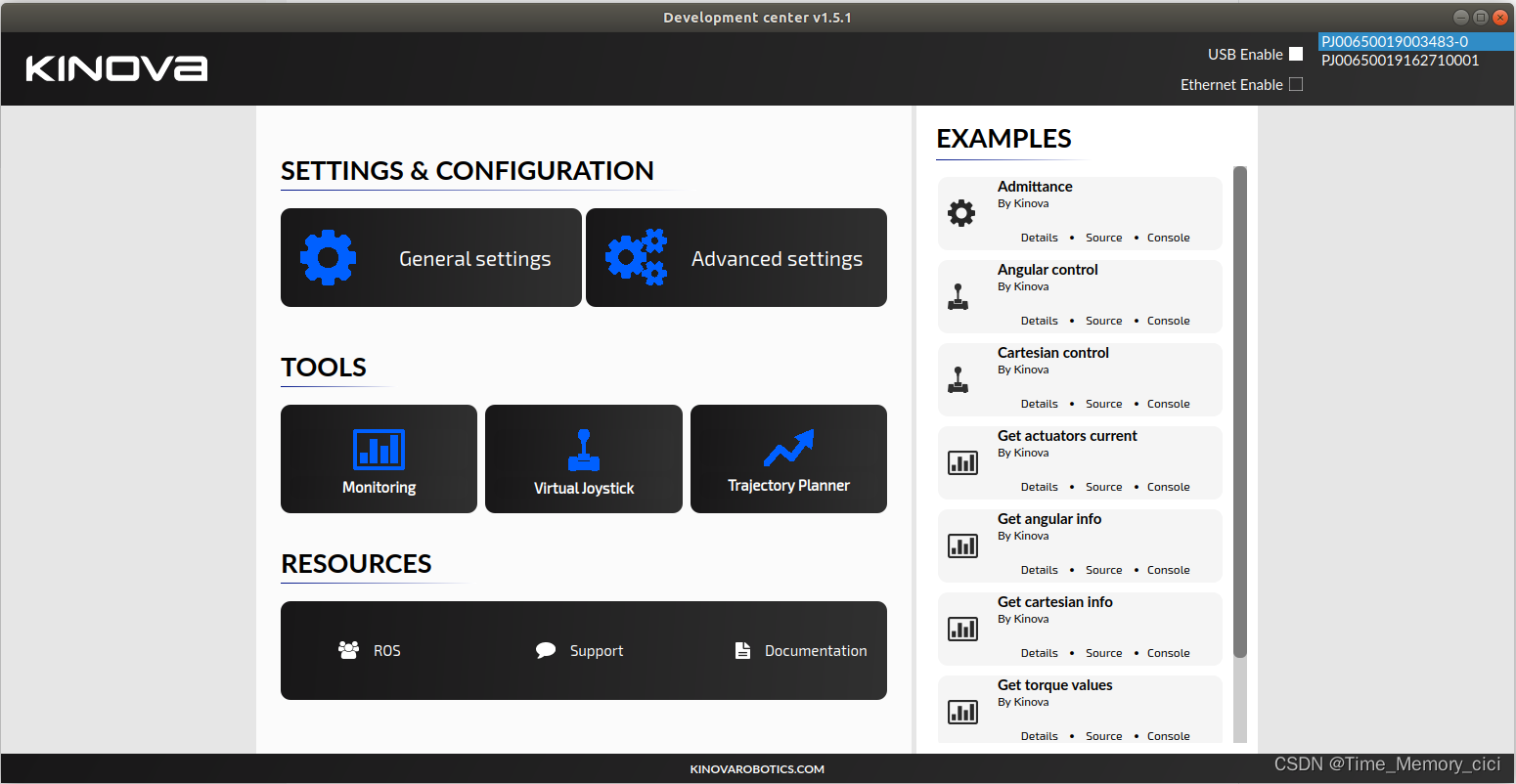Viewport: 1516px width, 784px height.
Task: Open Details for Get actuators current
Action: pyautogui.click(x=1039, y=487)
